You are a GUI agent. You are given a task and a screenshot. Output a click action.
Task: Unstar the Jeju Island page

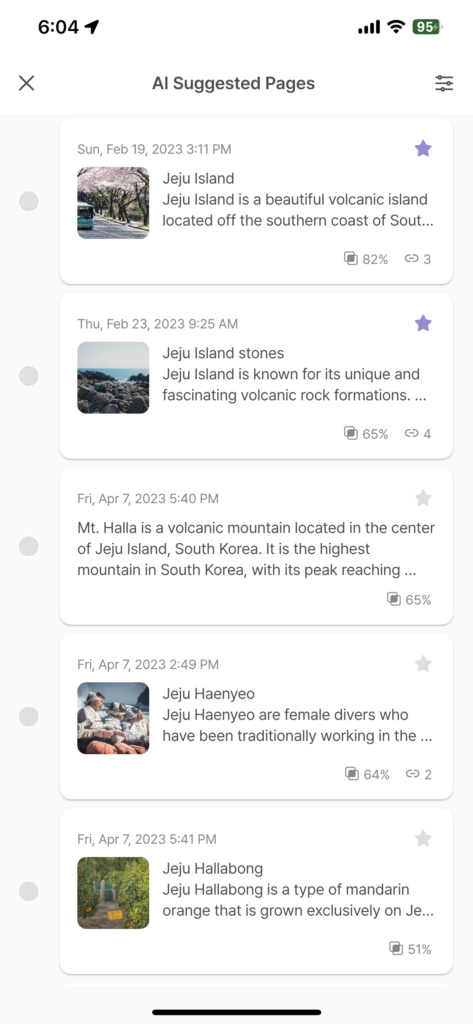click(423, 148)
